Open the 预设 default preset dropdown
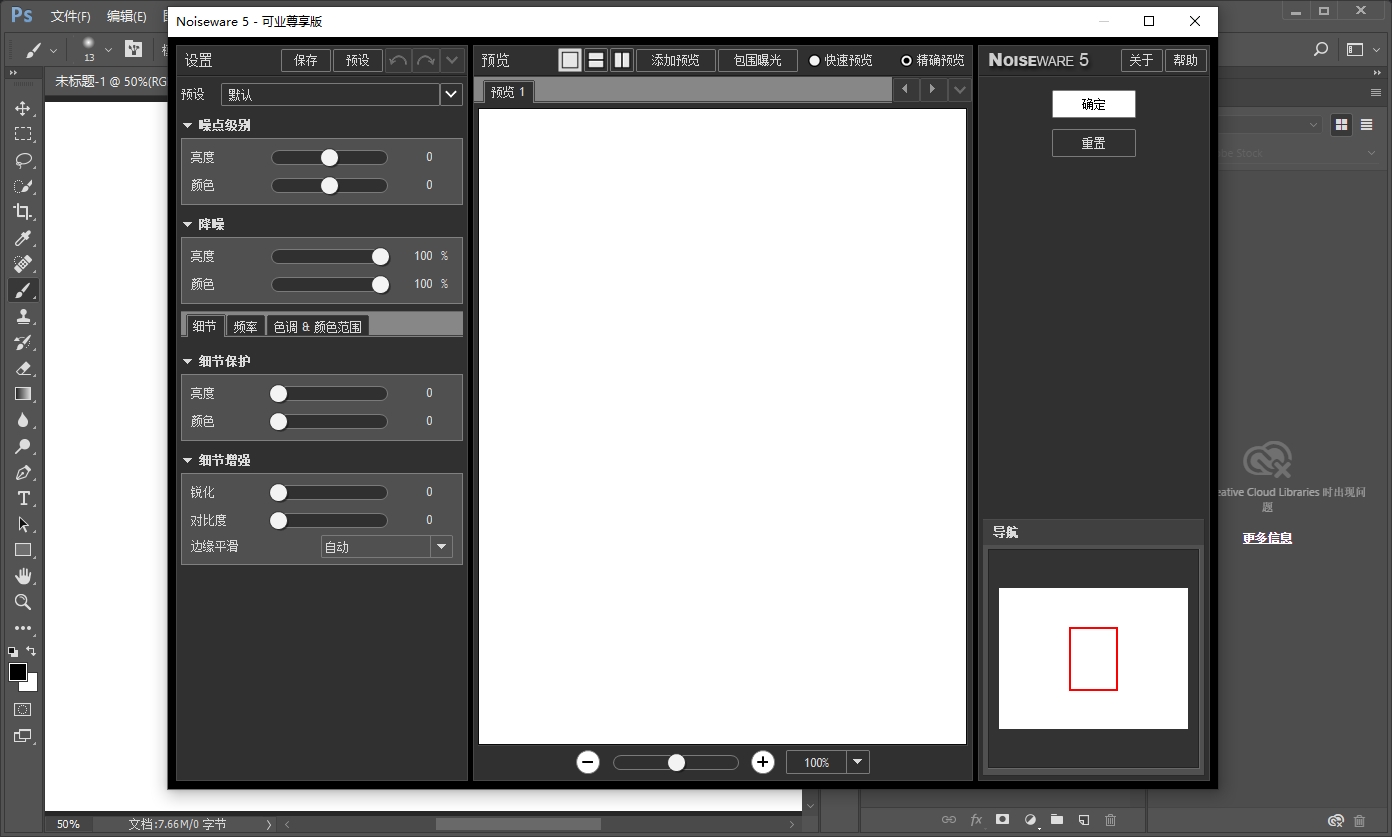 click(451, 94)
